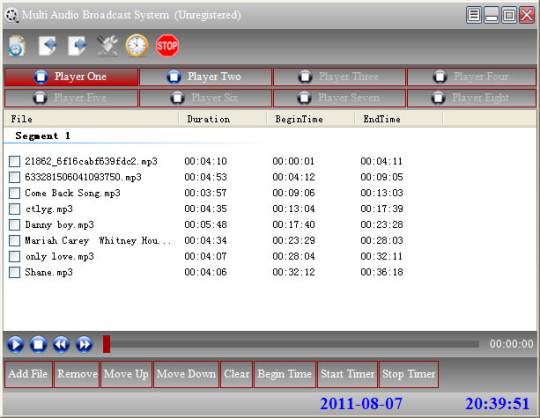Click the EndTime column header
The image size is (540, 418).
pos(399,119)
